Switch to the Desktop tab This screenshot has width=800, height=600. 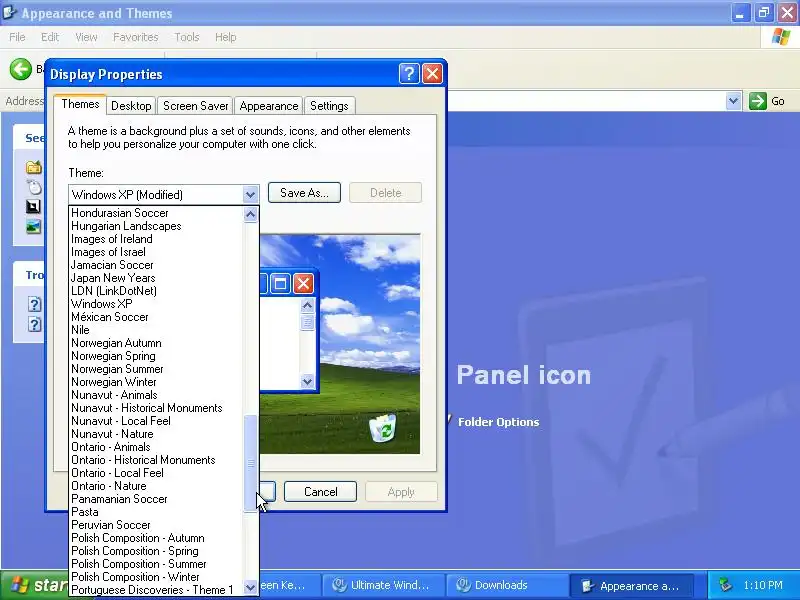[131, 106]
